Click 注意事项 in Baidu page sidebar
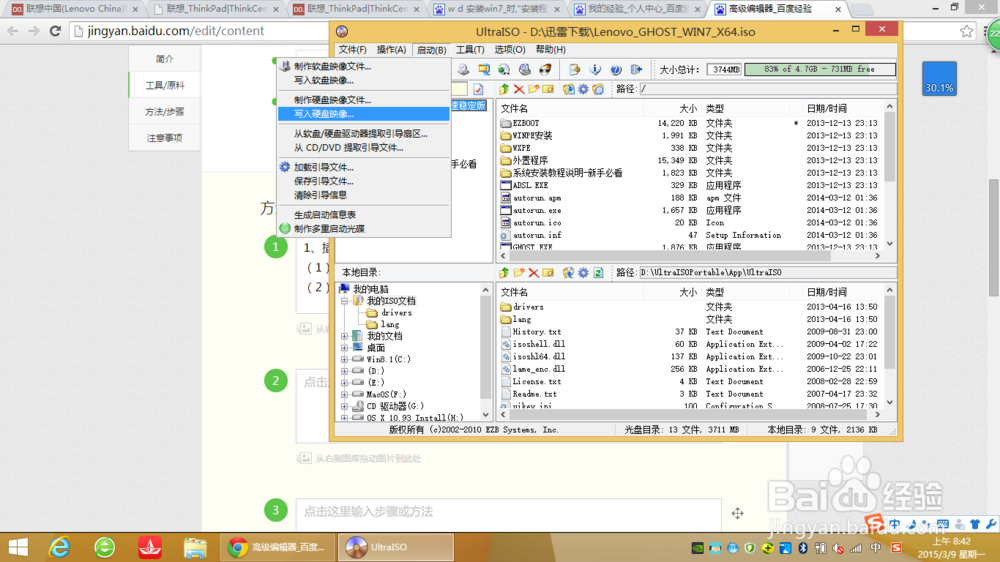1000x562 pixels. coord(165,138)
